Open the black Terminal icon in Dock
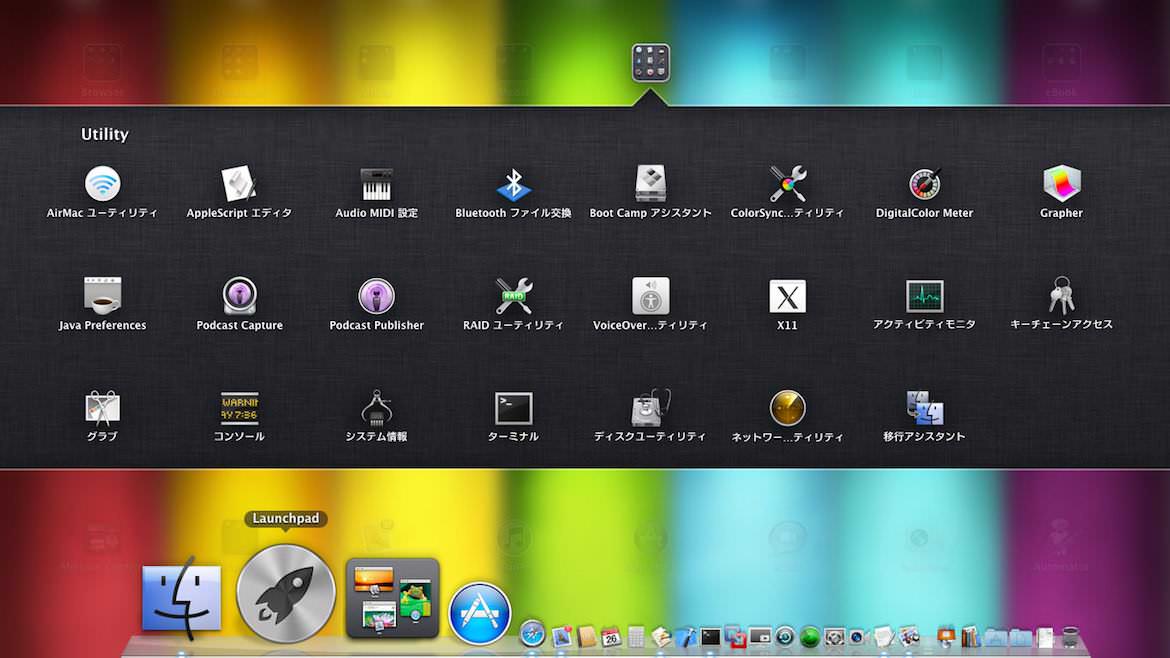Viewport: 1170px width, 658px height. [711, 636]
